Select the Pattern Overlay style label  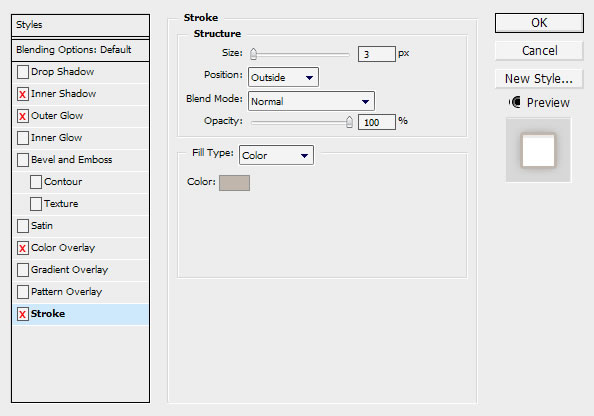tap(66, 292)
